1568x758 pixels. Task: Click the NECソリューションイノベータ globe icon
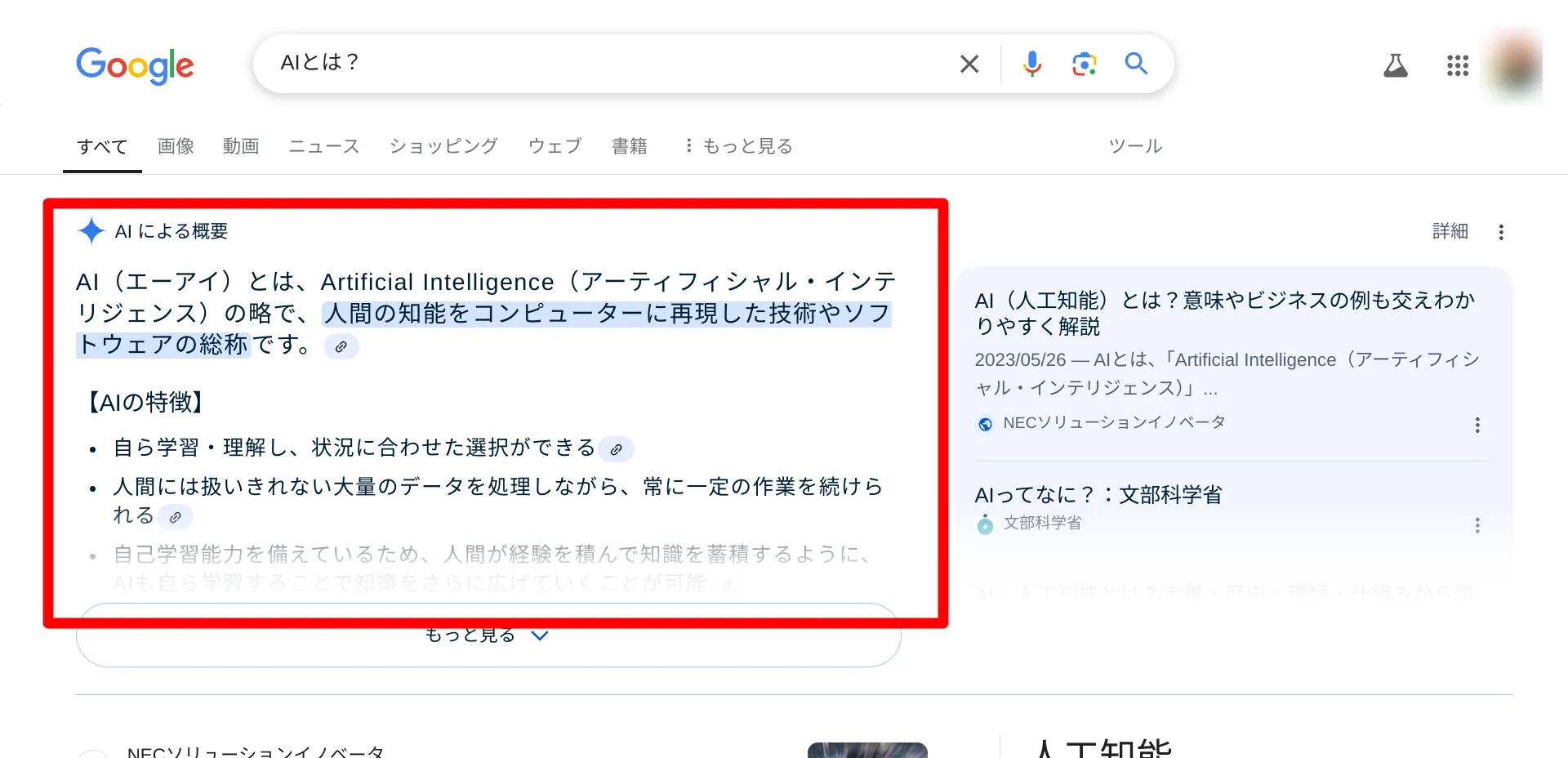click(x=986, y=424)
